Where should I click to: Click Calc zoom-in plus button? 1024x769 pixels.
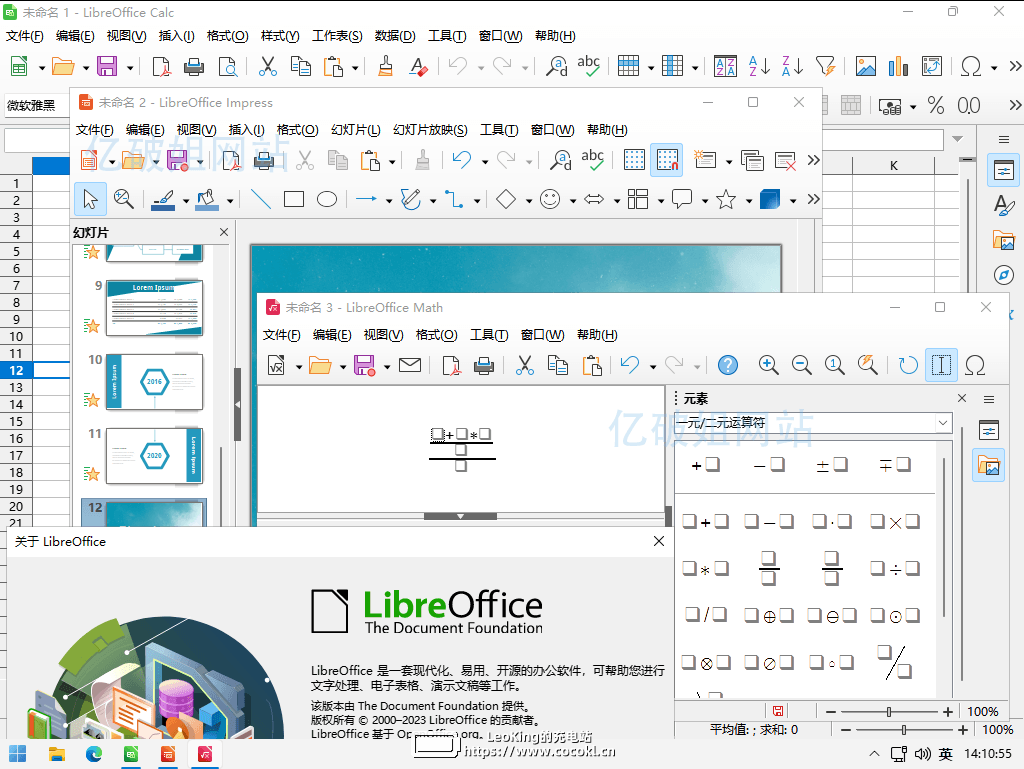click(963, 730)
